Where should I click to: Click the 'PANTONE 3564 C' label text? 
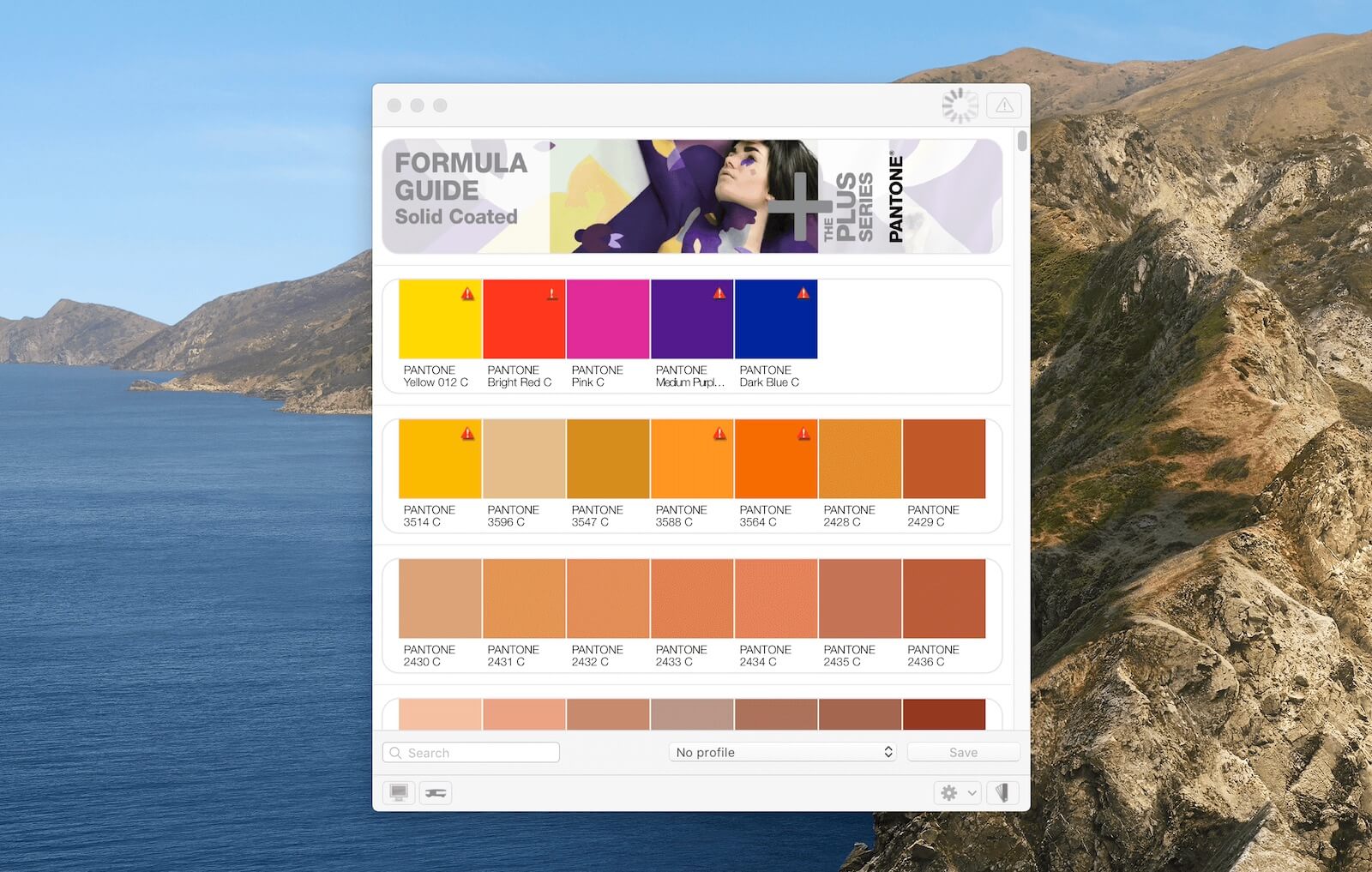[766, 516]
